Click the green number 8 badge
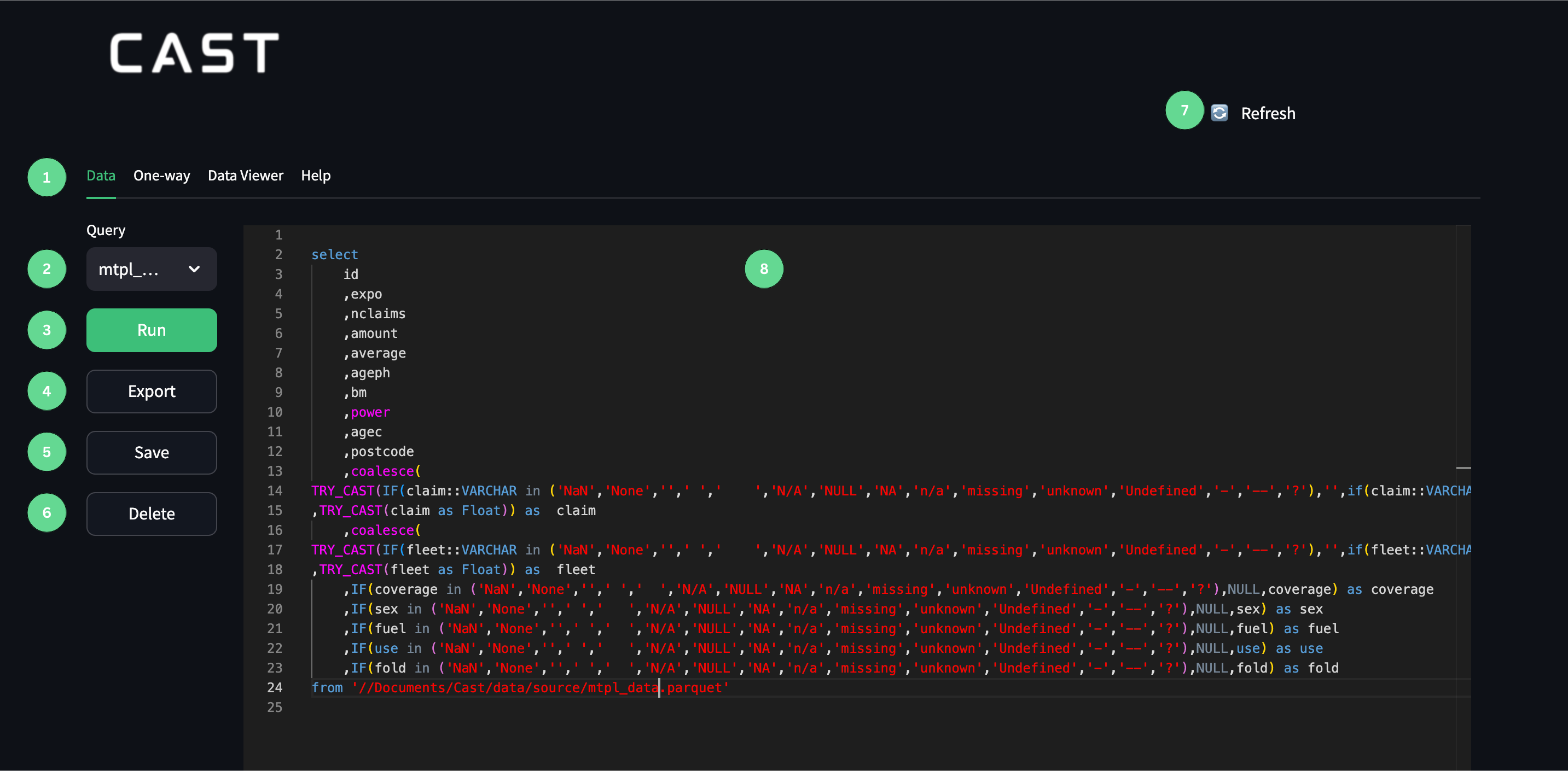Viewport: 1568px width, 771px height. [763, 269]
